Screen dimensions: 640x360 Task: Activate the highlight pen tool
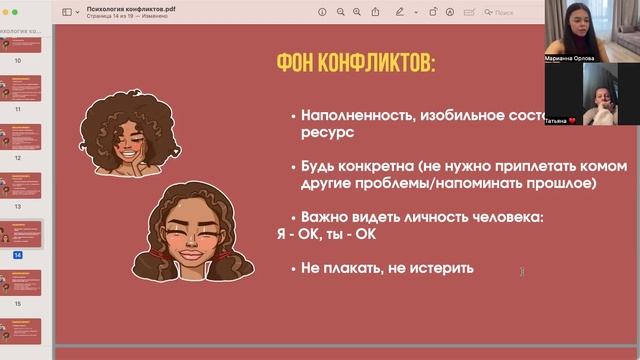pyautogui.click(x=400, y=12)
